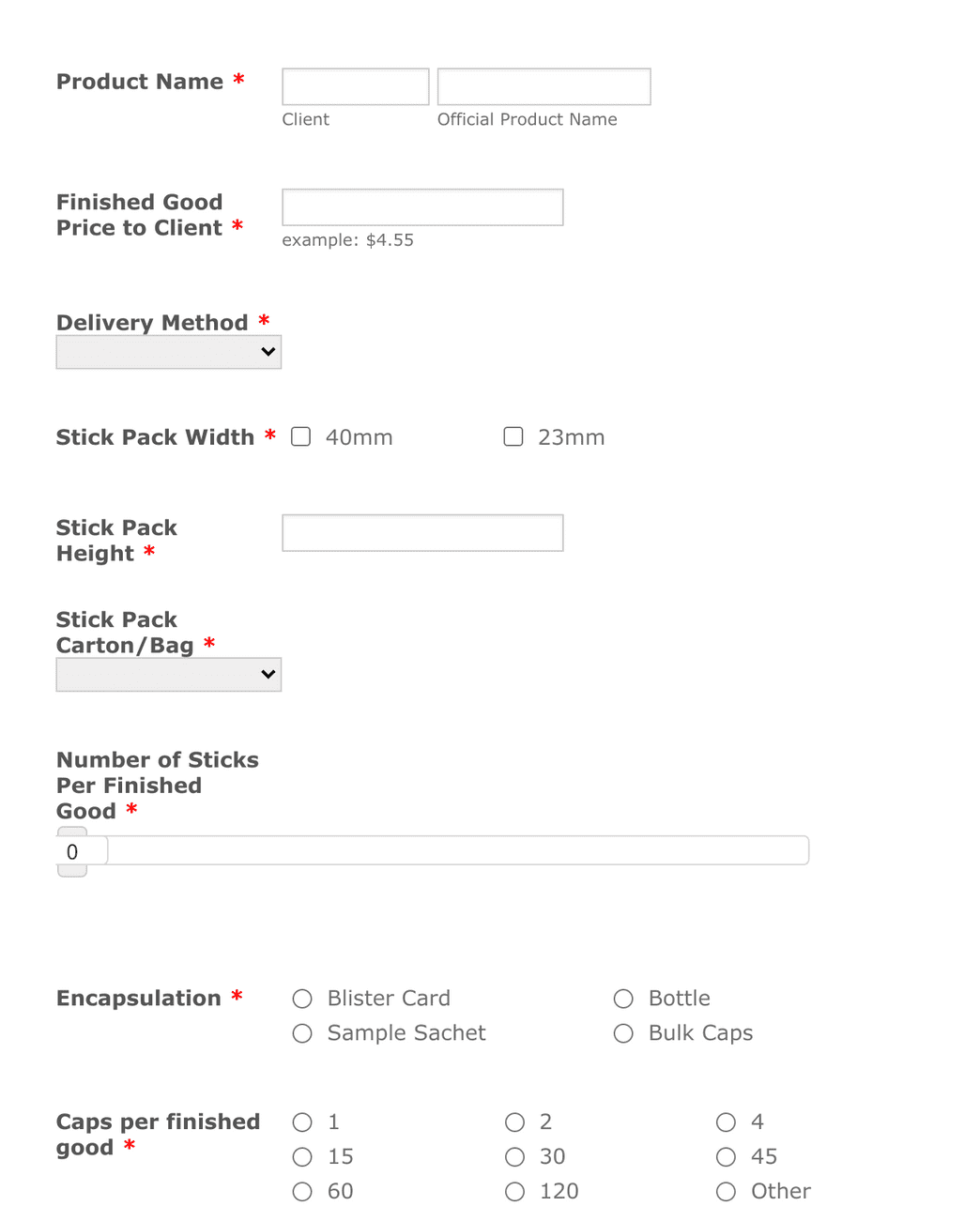Choose 15 caps per finished good
980x1206 pixels.
tap(301, 1156)
